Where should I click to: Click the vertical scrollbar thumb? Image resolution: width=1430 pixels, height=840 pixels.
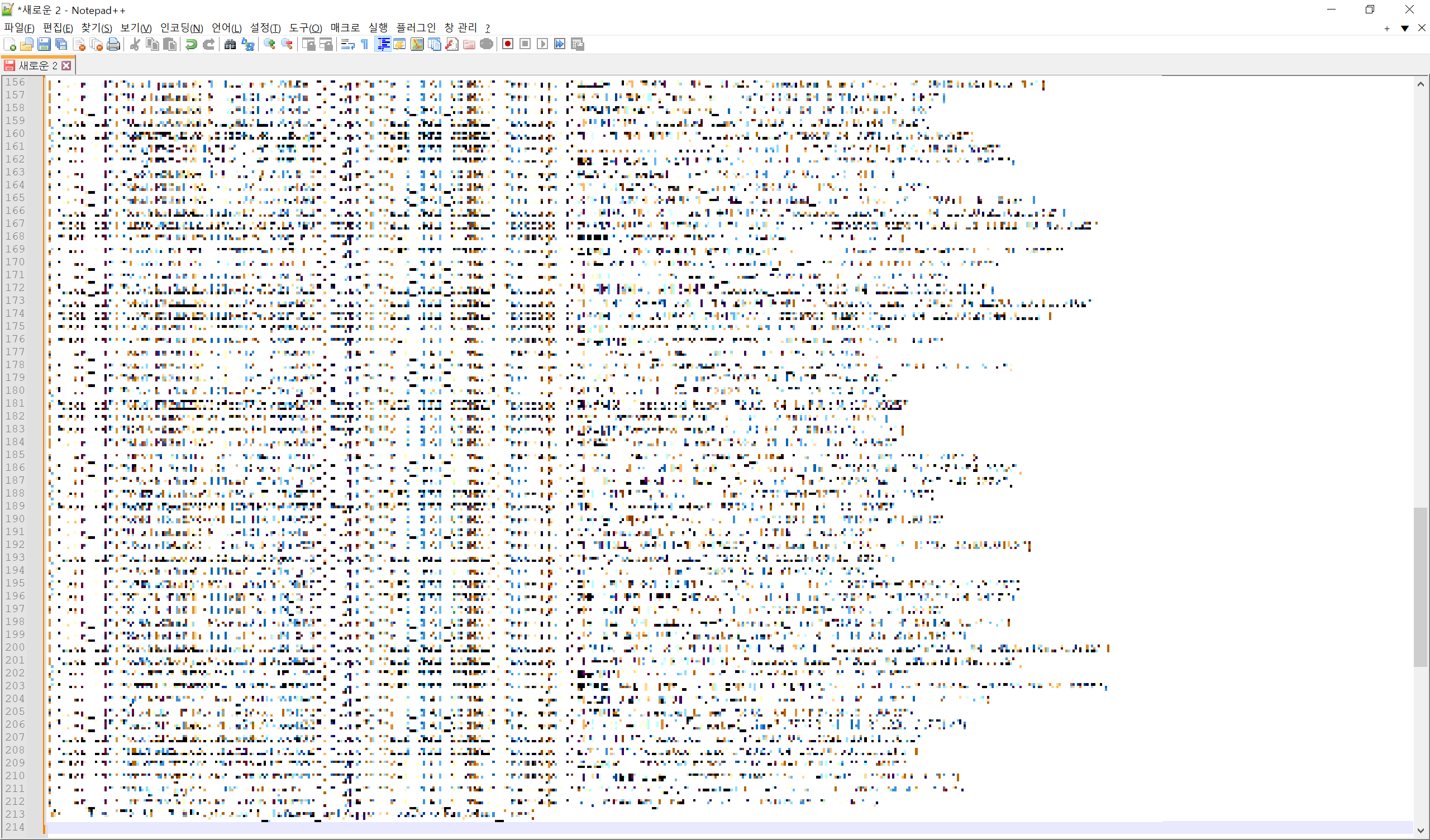click(x=1420, y=588)
